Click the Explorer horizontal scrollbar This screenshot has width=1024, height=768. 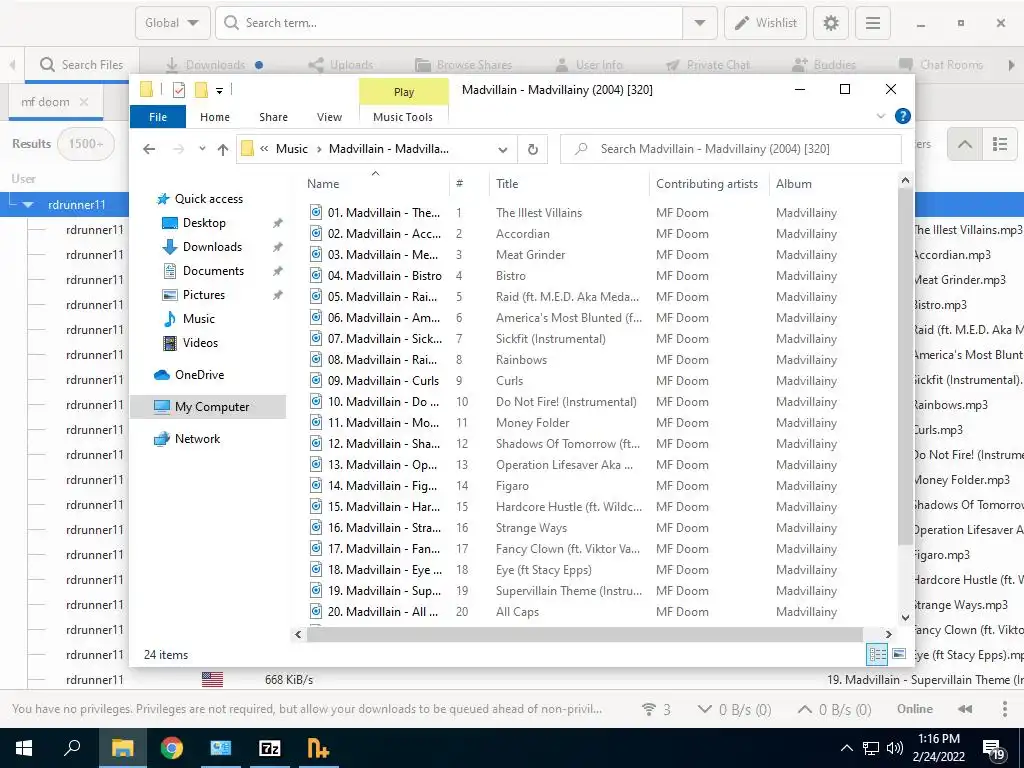point(584,634)
